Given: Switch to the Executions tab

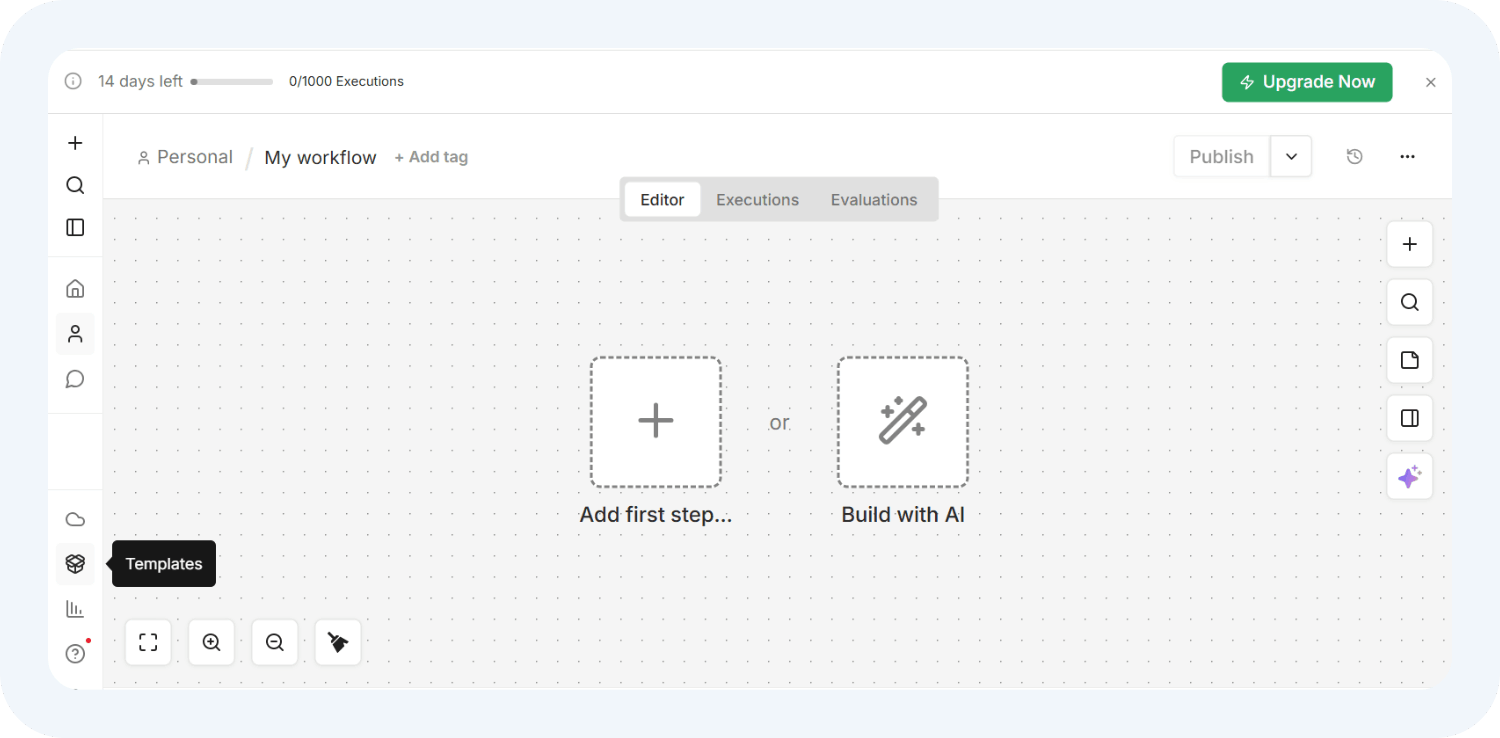Looking at the screenshot, I should [x=757, y=200].
